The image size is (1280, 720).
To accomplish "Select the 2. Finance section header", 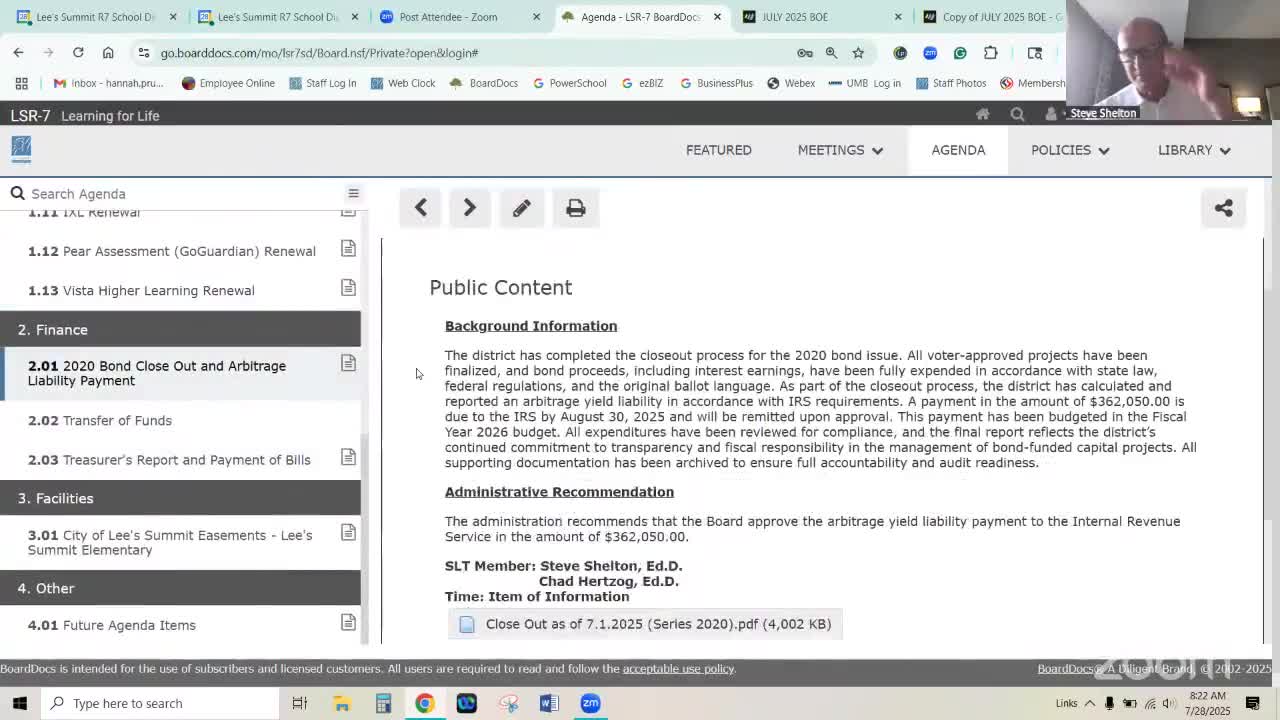I will coord(180,329).
